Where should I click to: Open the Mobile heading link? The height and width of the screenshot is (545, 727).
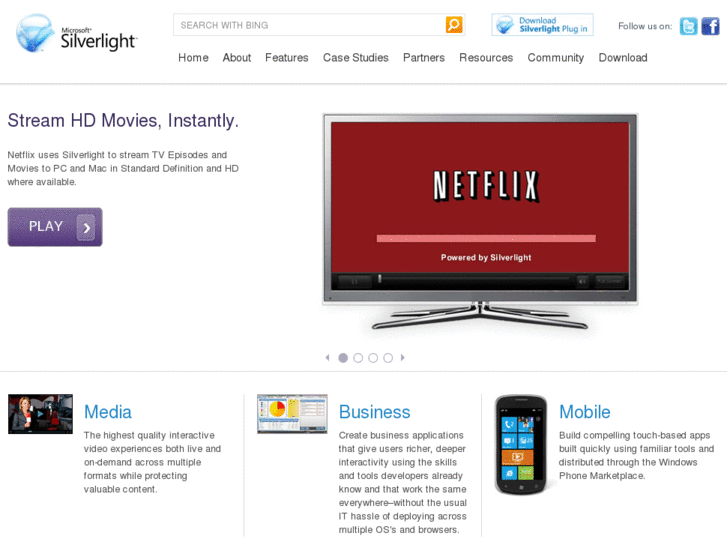tap(585, 412)
